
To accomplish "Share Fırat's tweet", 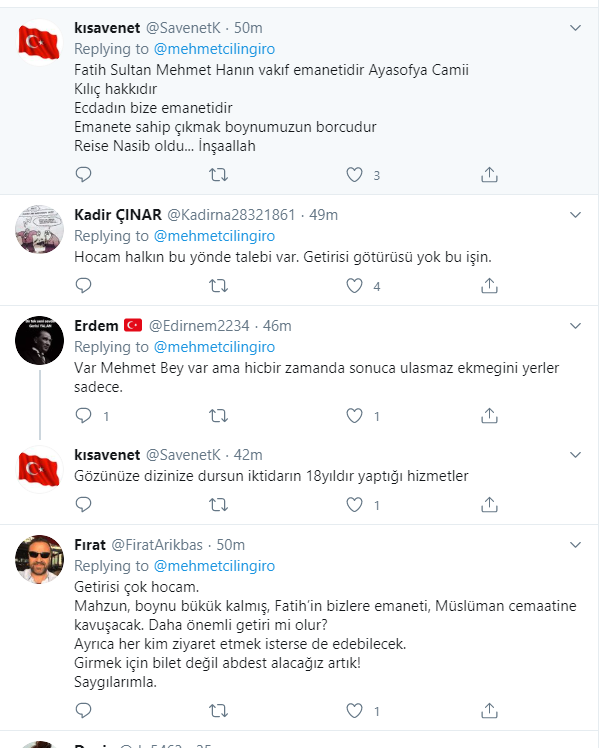I will pyautogui.click(x=489, y=711).
